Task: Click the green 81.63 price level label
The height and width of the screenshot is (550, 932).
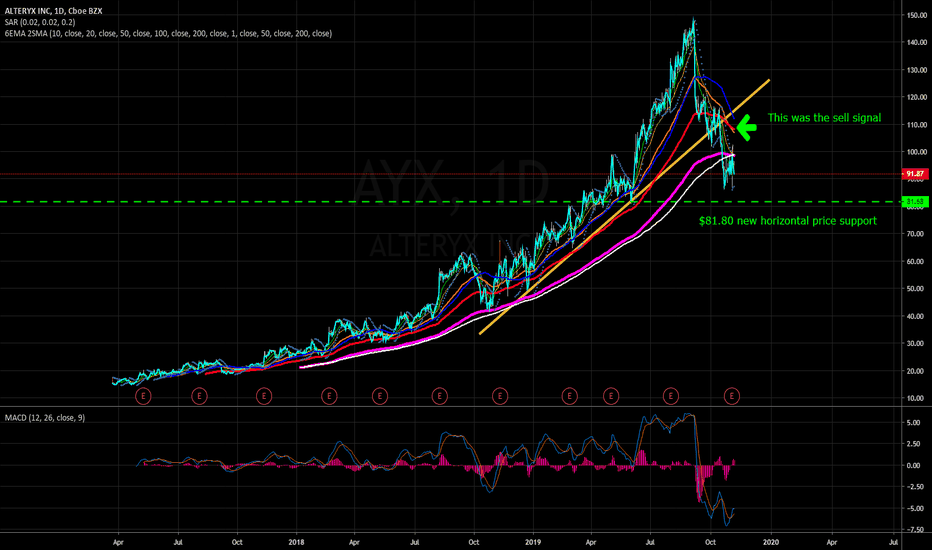Action: point(915,202)
